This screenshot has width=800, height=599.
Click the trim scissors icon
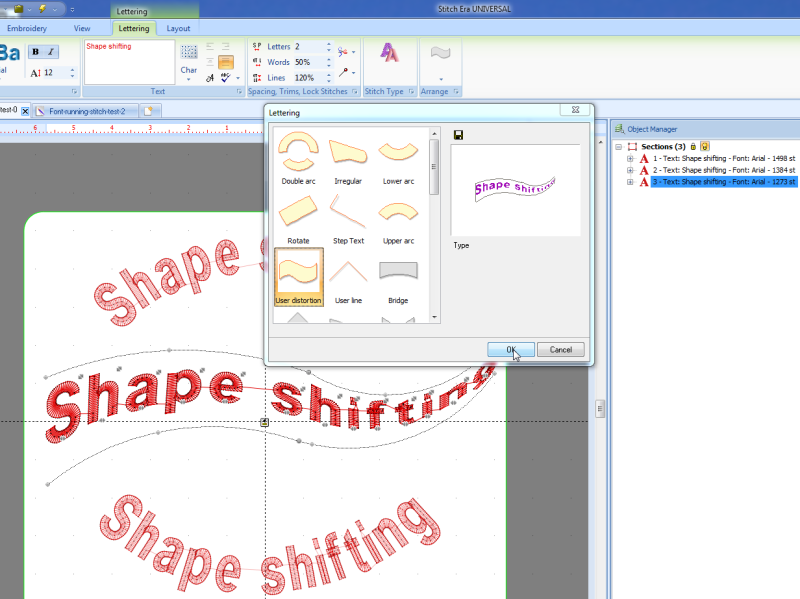(x=343, y=52)
